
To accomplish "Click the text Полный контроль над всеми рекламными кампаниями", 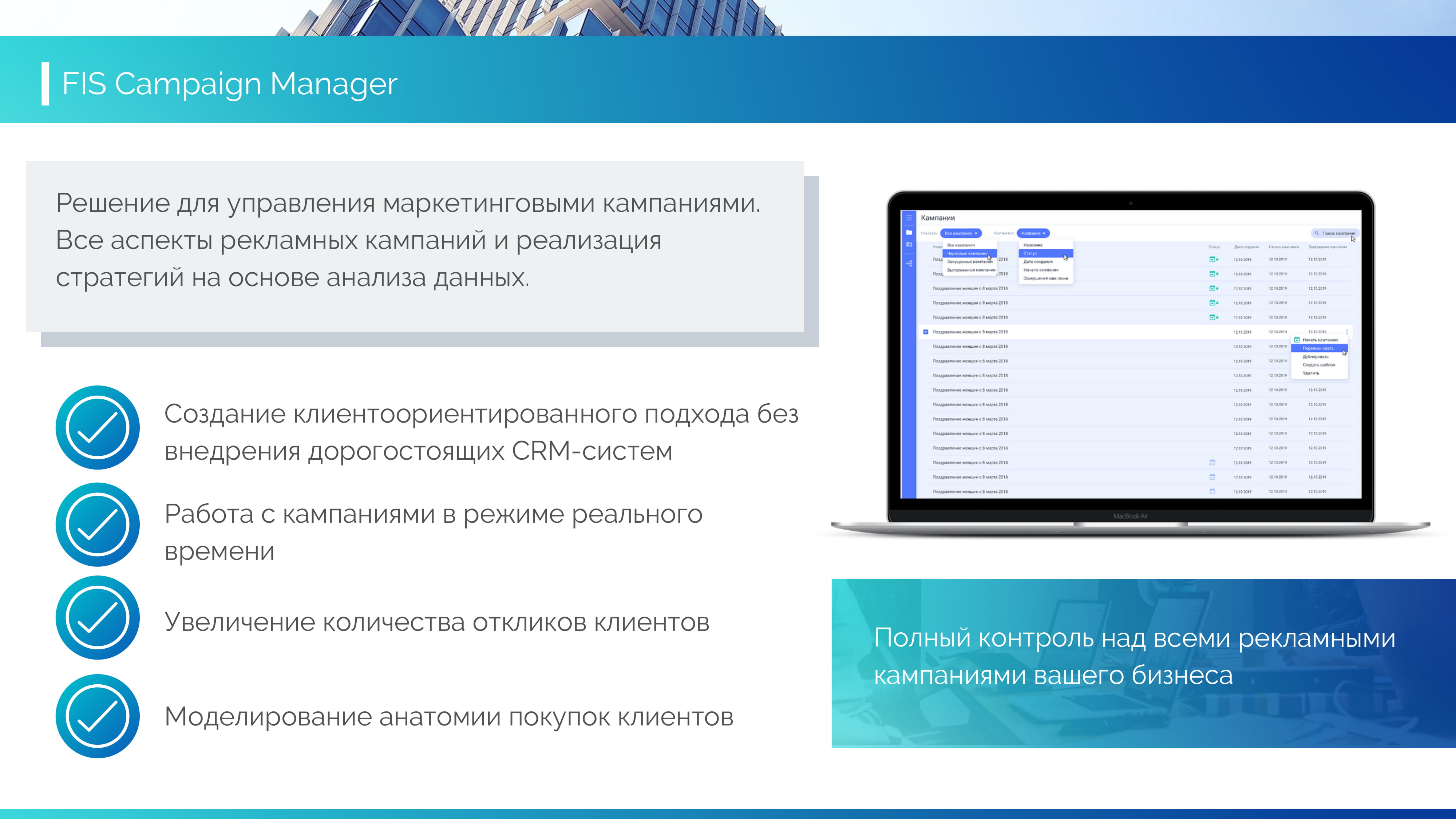I will pos(1134,656).
